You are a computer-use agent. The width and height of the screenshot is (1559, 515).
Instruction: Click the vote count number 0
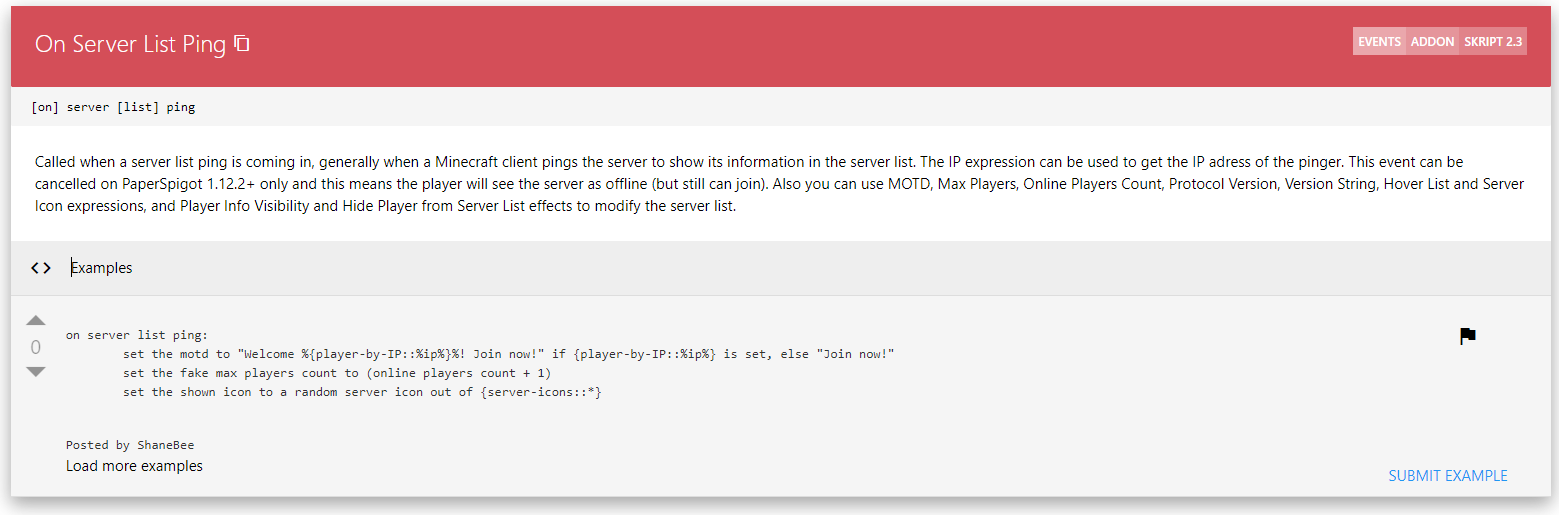36,347
